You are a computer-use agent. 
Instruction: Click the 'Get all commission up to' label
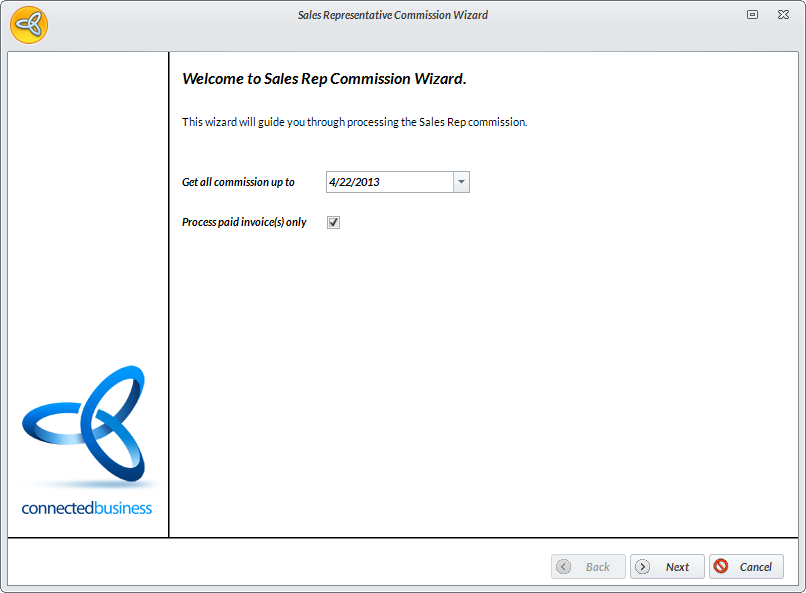[238, 182]
